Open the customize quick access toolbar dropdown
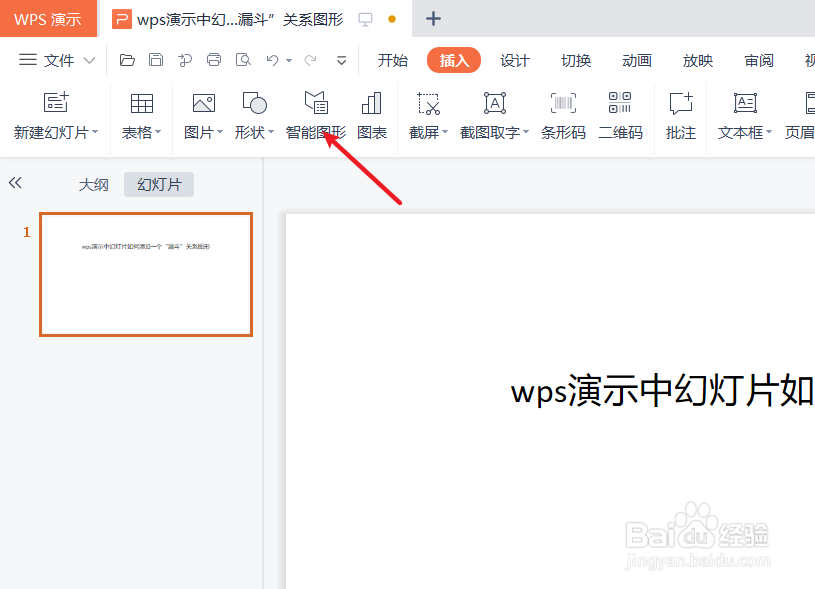Image resolution: width=815 pixels, height=589 pixels. pyautogui.click(x=341, y=61)
